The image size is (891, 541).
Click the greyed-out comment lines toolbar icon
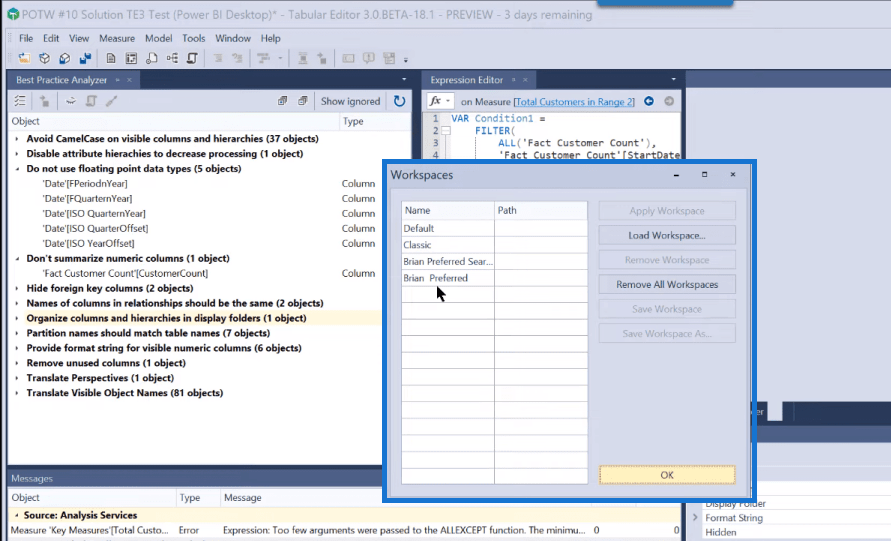(x=238, y=58)
